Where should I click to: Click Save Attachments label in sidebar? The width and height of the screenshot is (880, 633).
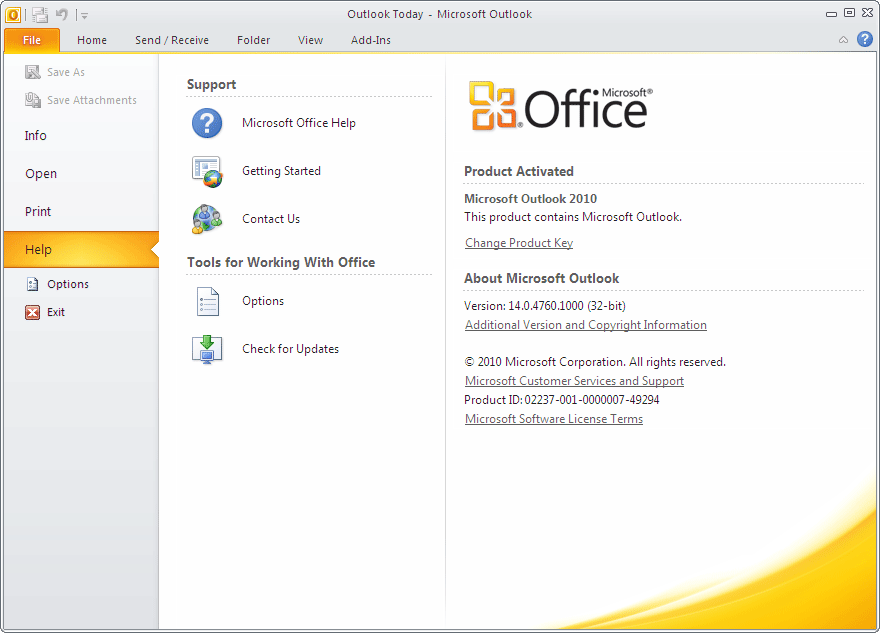(x=91, y=100)
